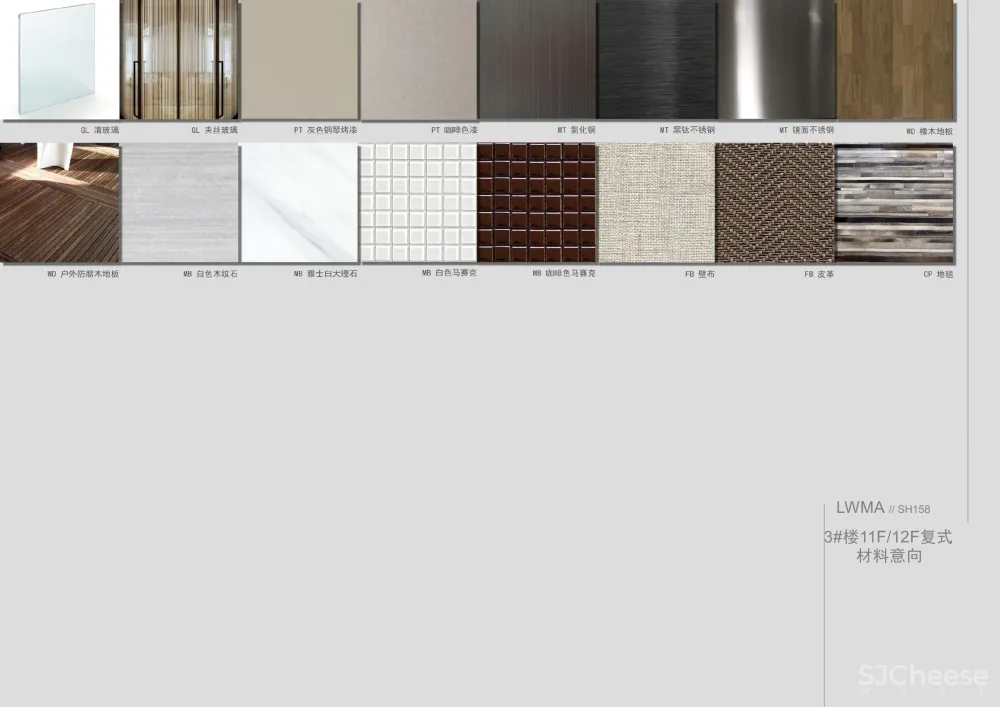Select the white mosaic tile swatch
Image resolution: width=1000 pixels, height=707 pixels.
point(418,203)
